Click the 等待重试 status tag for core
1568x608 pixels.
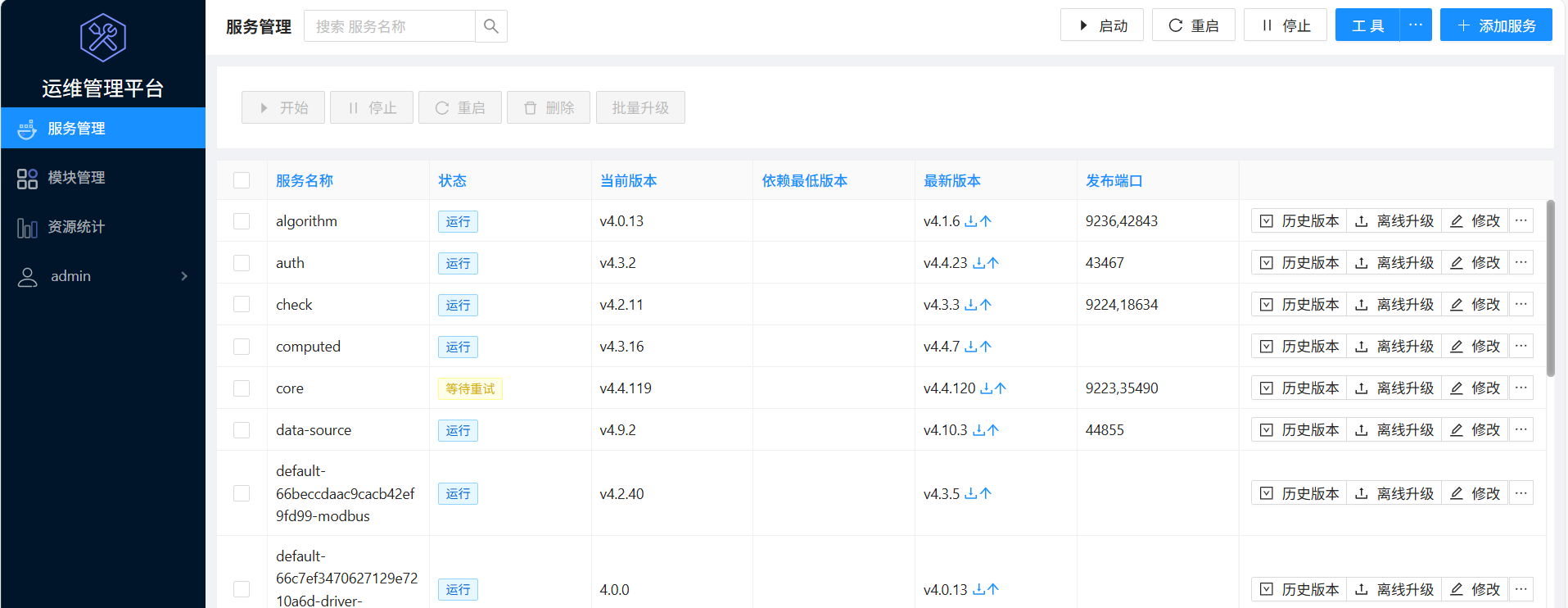470,388
